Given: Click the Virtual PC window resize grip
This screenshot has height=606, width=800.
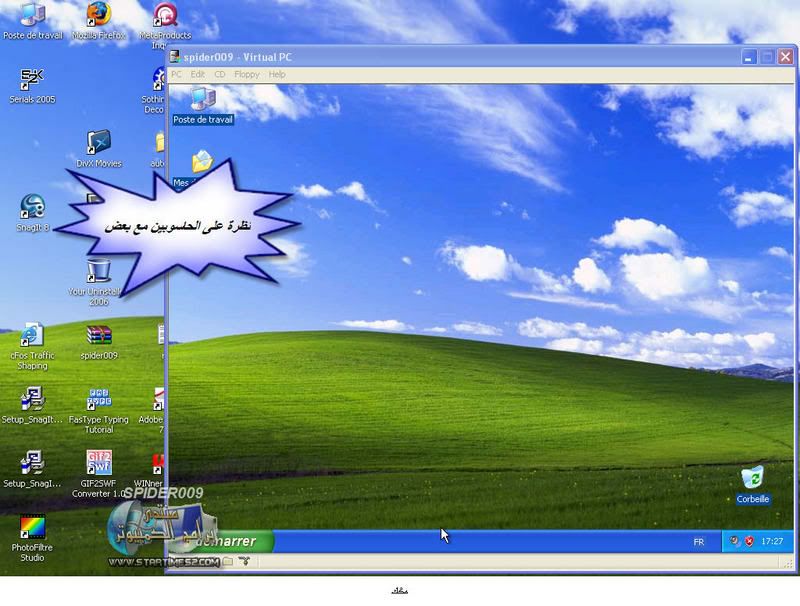Looking at the screenshot, I should (788, 563).
